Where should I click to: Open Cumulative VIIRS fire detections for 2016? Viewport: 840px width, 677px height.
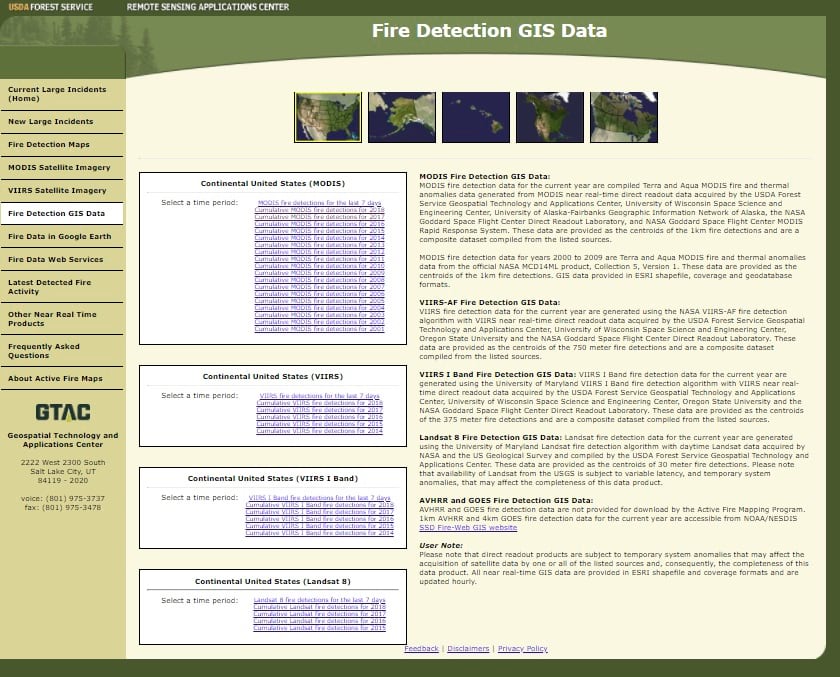[x=319, y=417]
